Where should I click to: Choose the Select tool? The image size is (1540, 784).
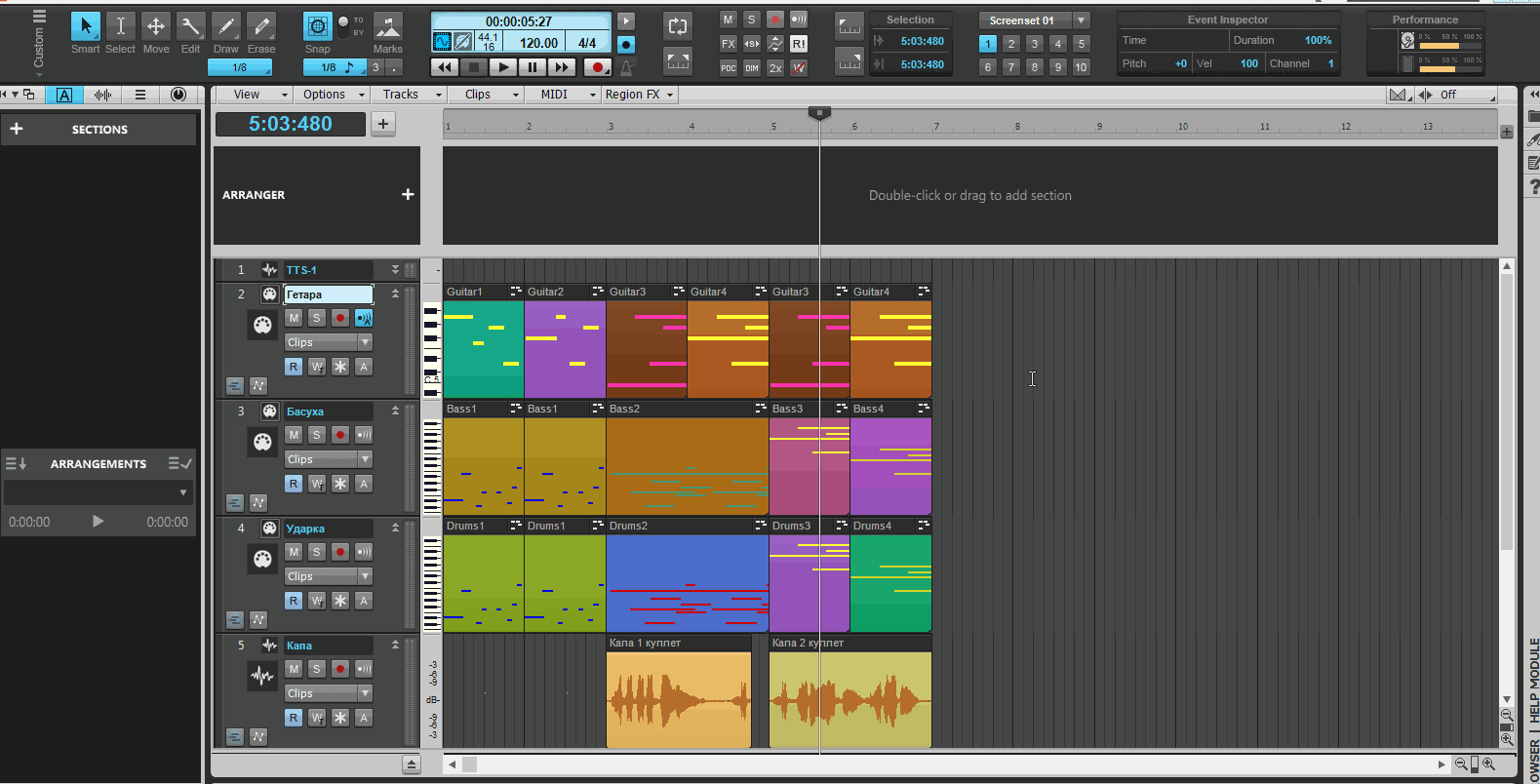[x=120, y=26]
